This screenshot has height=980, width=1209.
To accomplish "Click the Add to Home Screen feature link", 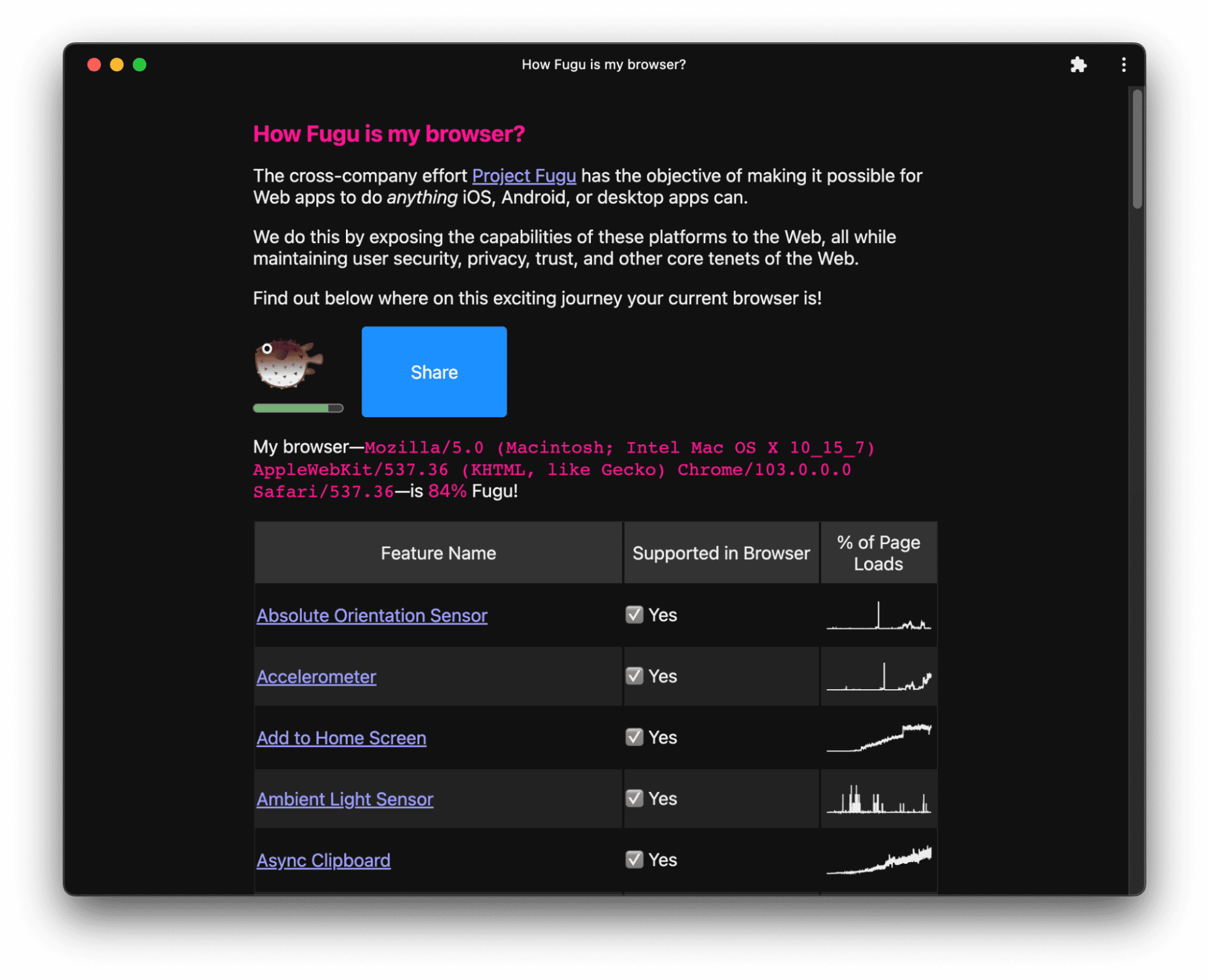I will pyautogui.click(x=340, y=737).
